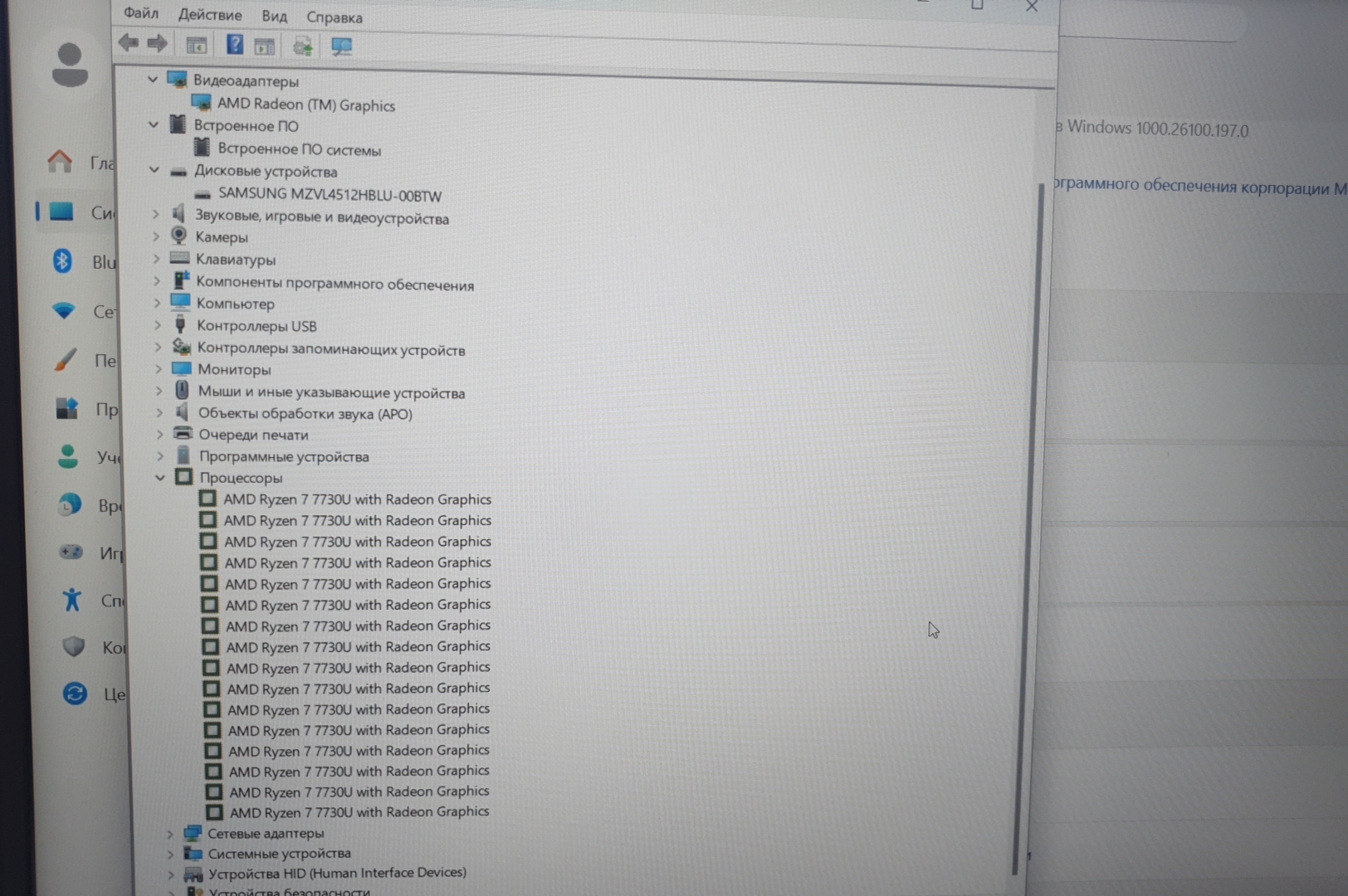1348x896 pixels.
Task: Select AMD Radeon (TM) Graphics adapter
Action: coord(305,105)
